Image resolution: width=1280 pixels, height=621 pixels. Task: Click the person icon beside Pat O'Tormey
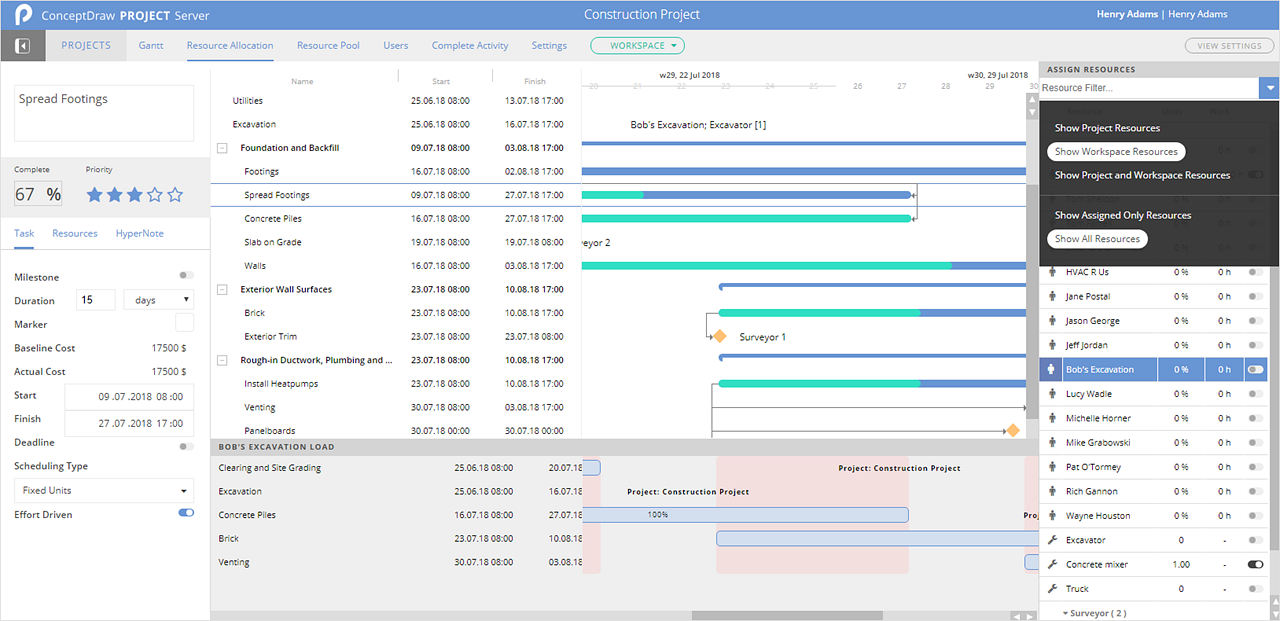[x=1052, y=467]
